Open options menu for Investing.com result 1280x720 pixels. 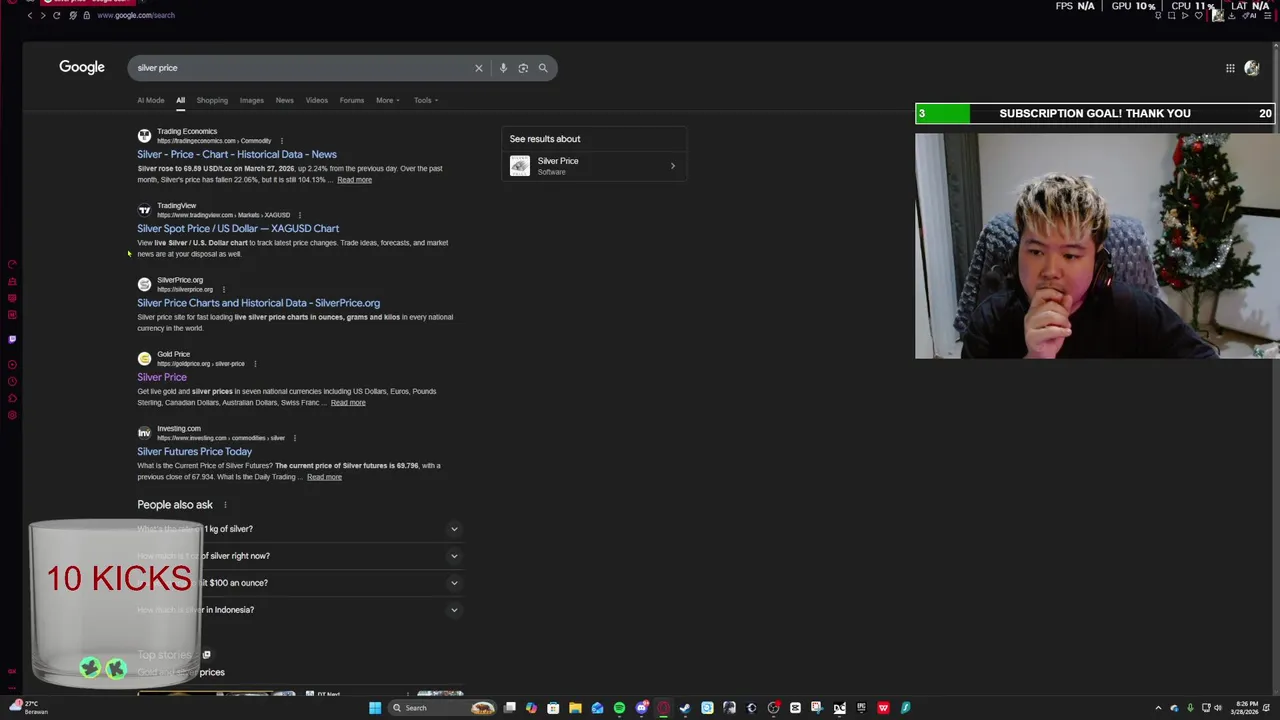[x=294, y=438]
